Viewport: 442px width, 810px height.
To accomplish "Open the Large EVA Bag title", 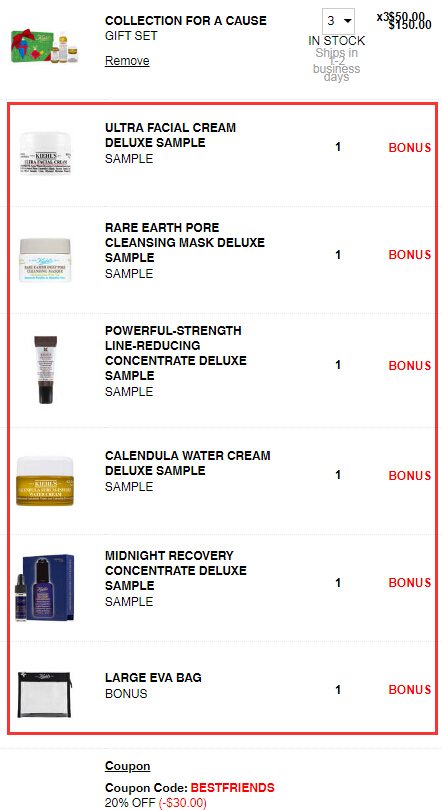I will coord(153,677).
